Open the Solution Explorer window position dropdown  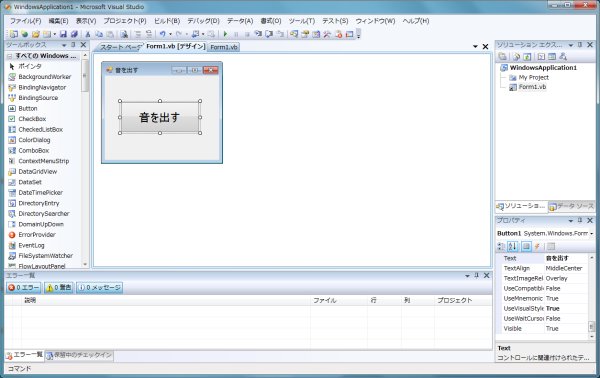[571, 45]
